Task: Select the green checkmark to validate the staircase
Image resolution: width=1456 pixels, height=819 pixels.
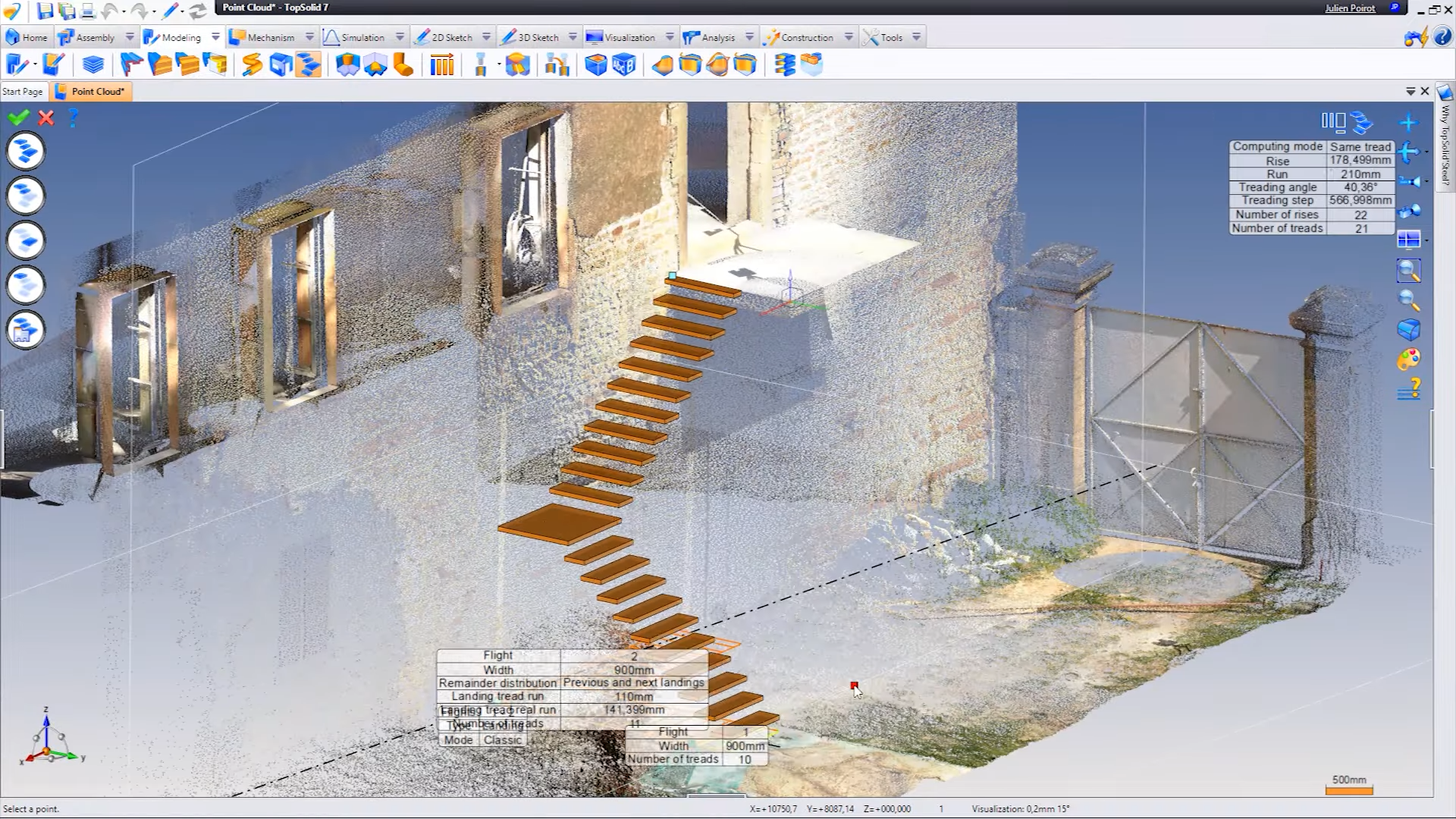Action: (x=17, y=118)
